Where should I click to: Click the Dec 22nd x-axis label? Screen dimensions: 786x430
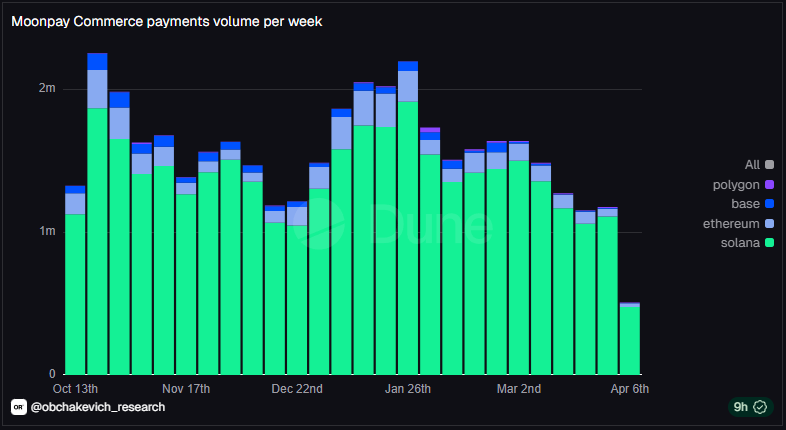[297, 388]
